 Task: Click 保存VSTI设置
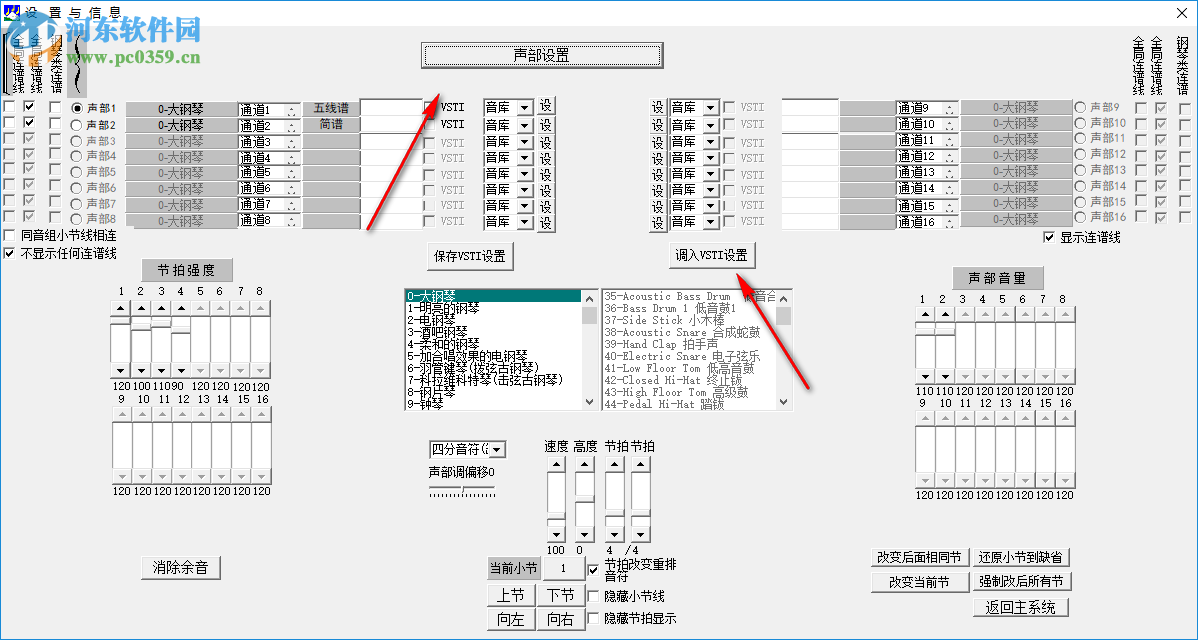point(470,257)
